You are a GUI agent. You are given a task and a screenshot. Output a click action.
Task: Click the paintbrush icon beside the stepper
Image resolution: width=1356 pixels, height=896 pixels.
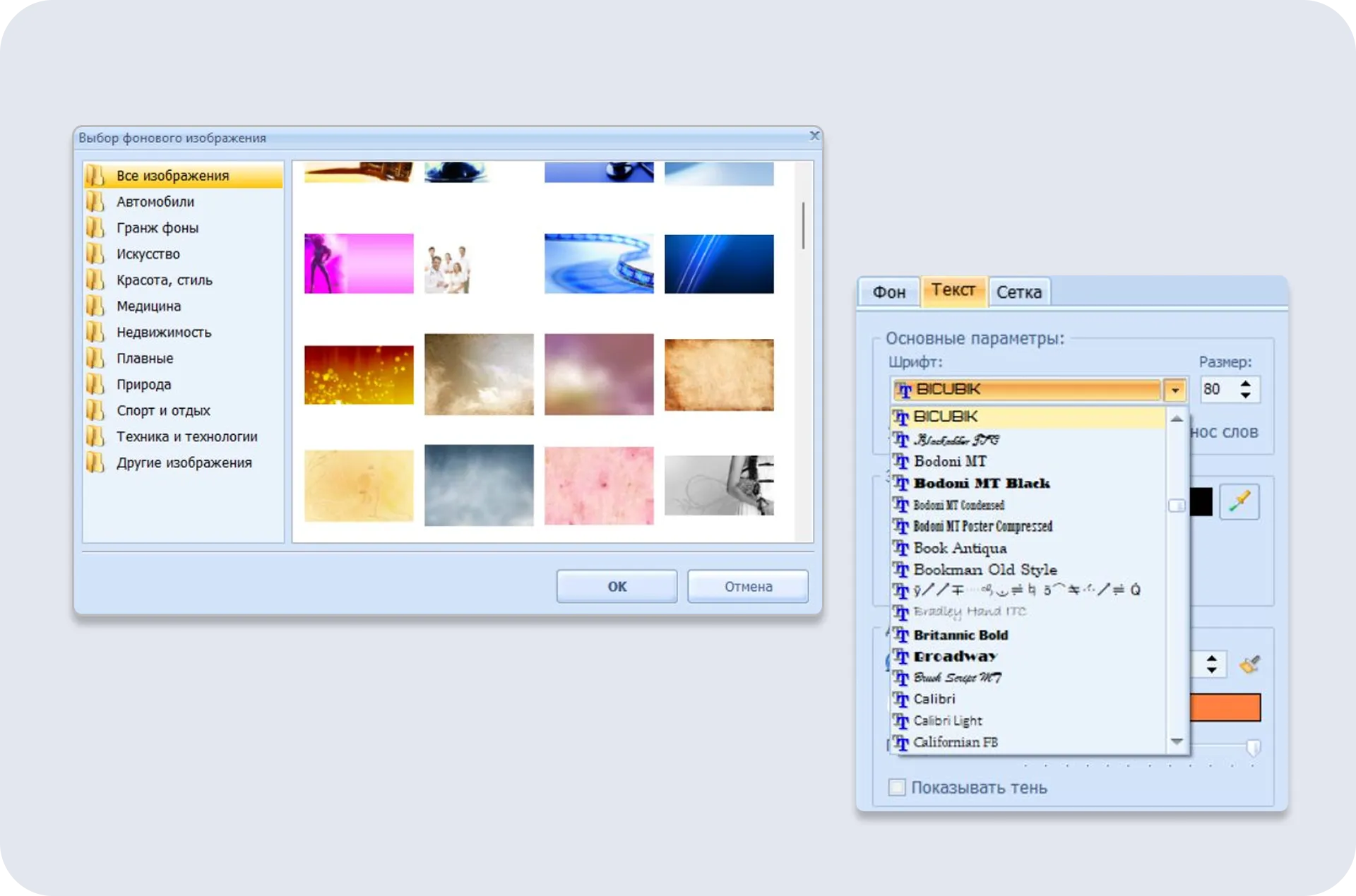pos(1249,664)
